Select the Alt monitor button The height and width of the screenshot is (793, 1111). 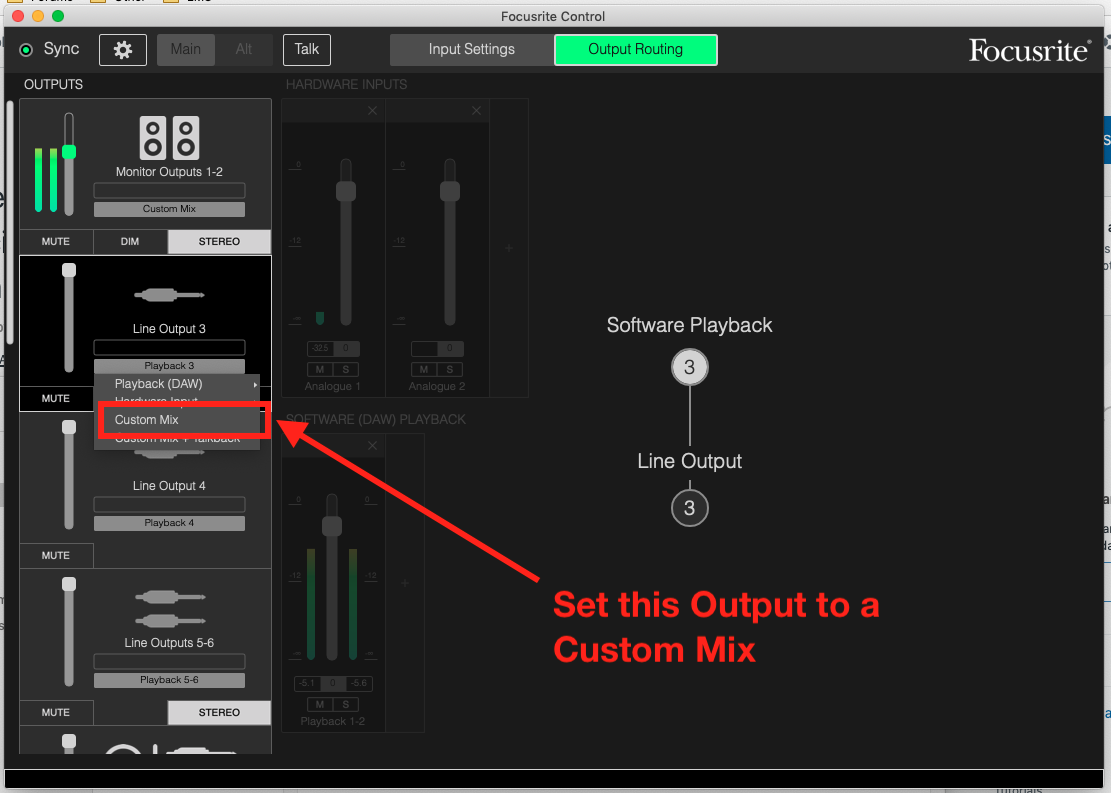click(244, 50)
